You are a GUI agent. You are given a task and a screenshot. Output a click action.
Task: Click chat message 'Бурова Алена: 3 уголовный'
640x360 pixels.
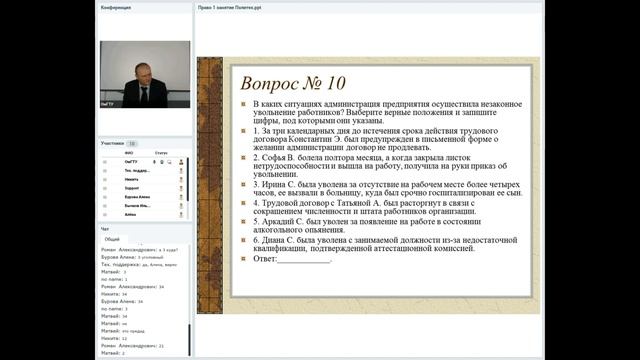[x=132, y=257]
